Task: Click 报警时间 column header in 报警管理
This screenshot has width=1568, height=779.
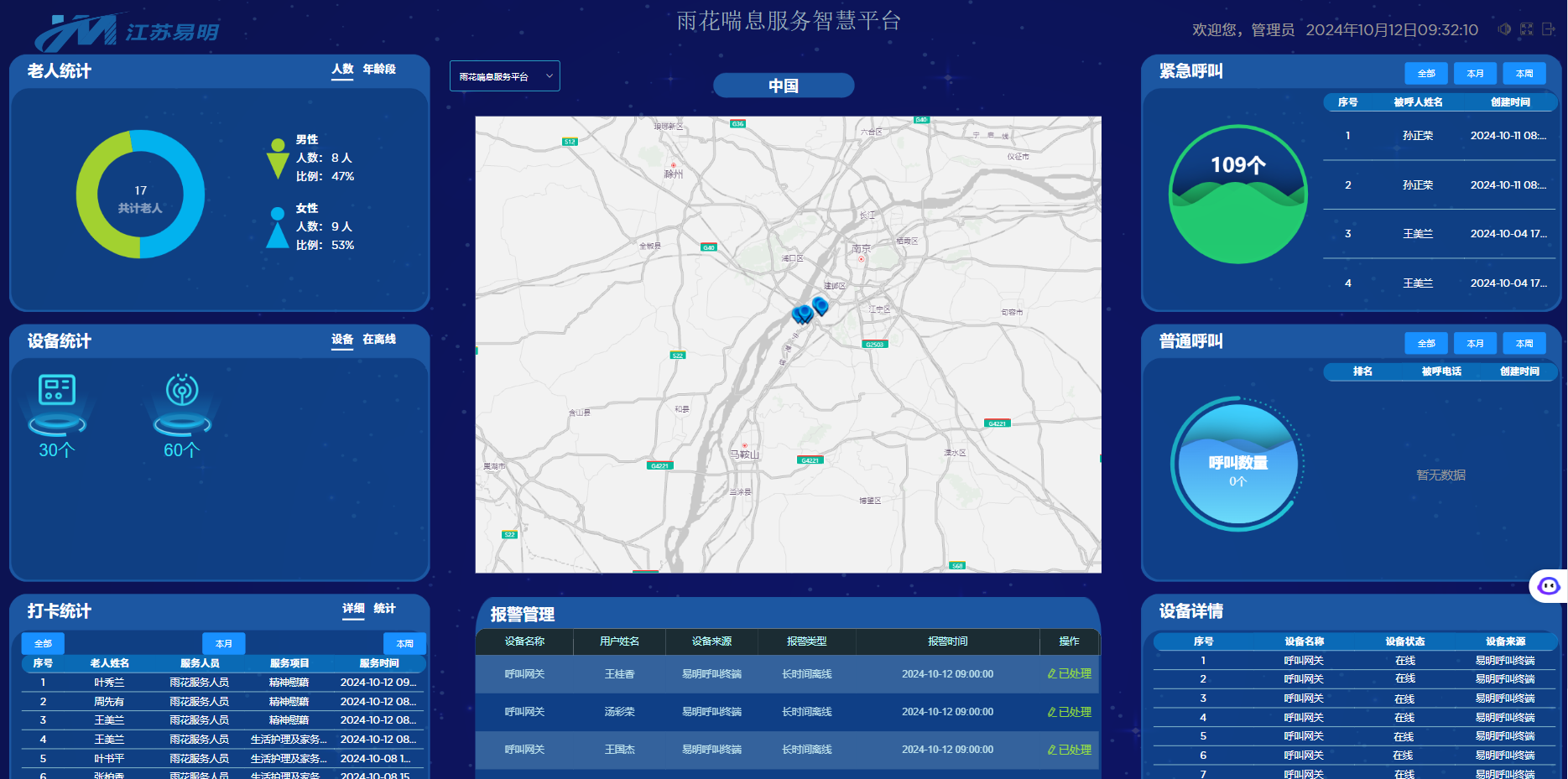Action: (x=948, y=641)
